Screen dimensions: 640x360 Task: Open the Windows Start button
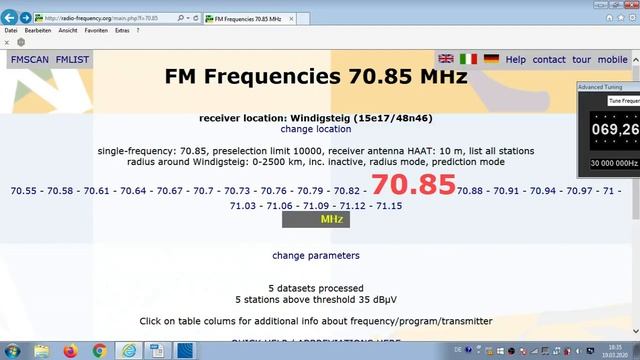pos(12,351)
